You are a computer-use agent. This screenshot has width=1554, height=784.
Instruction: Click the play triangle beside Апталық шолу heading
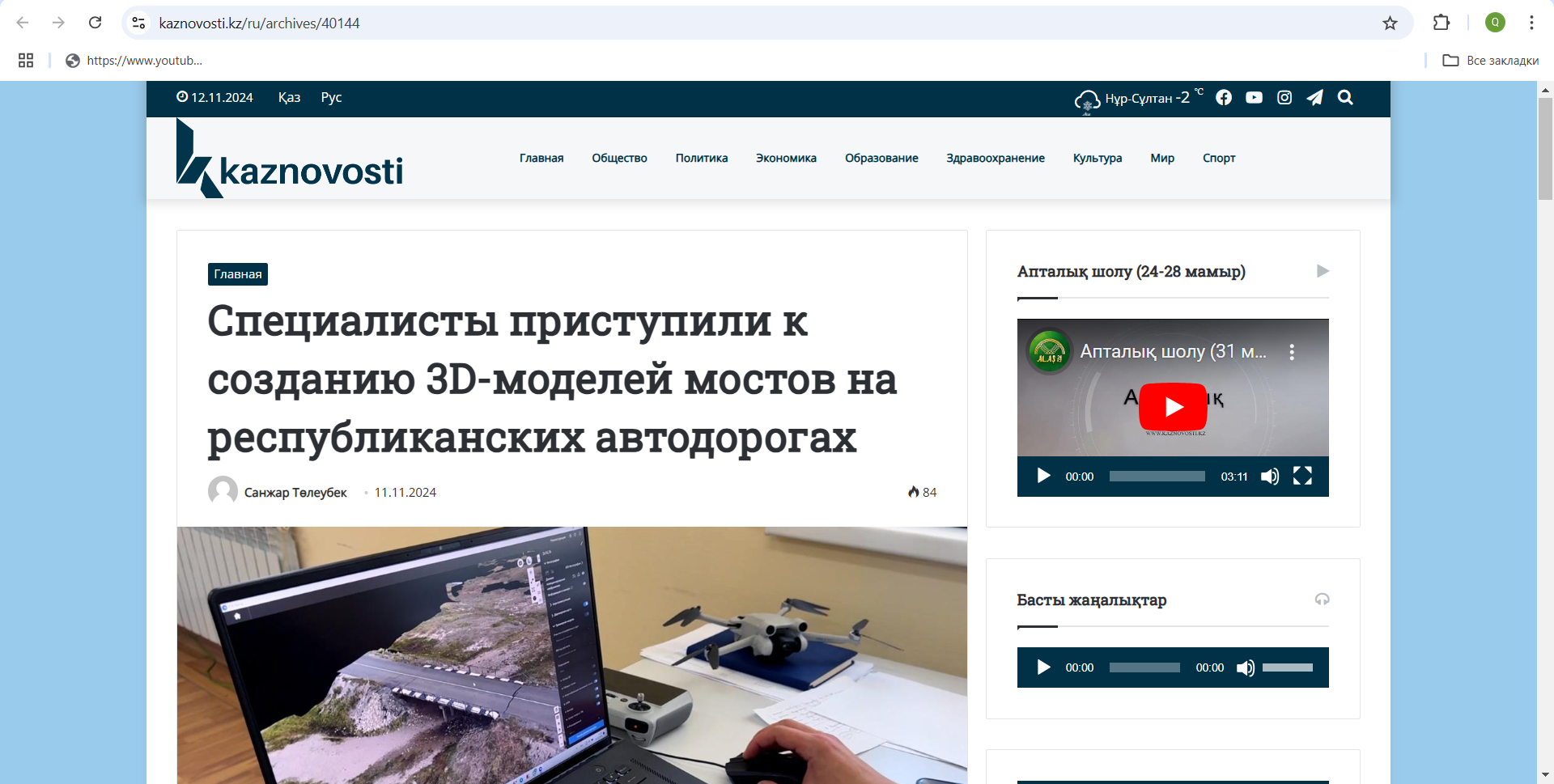pos(1323,271)
